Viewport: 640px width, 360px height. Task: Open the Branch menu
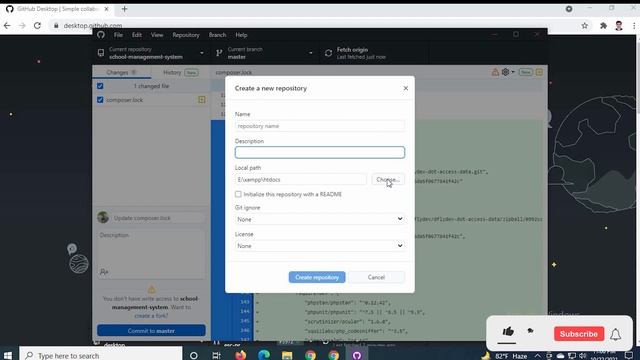click(217, 35)
